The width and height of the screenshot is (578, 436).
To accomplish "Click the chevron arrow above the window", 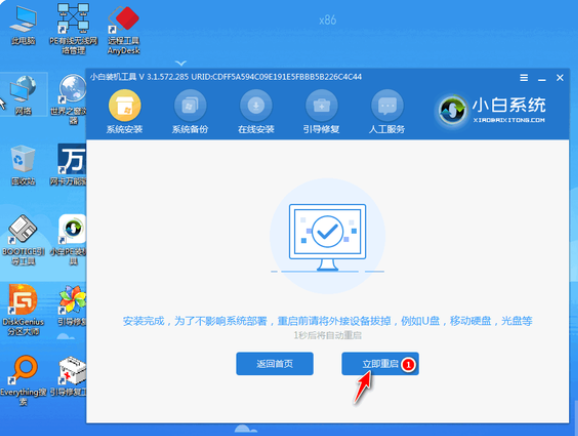I will (181, 63).
